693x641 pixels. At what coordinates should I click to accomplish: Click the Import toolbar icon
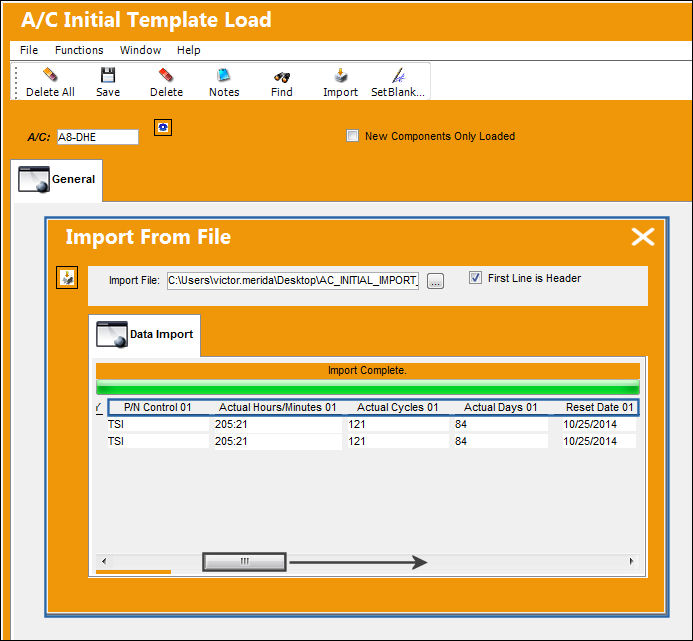pyautogui.click(x=340, y=75)
